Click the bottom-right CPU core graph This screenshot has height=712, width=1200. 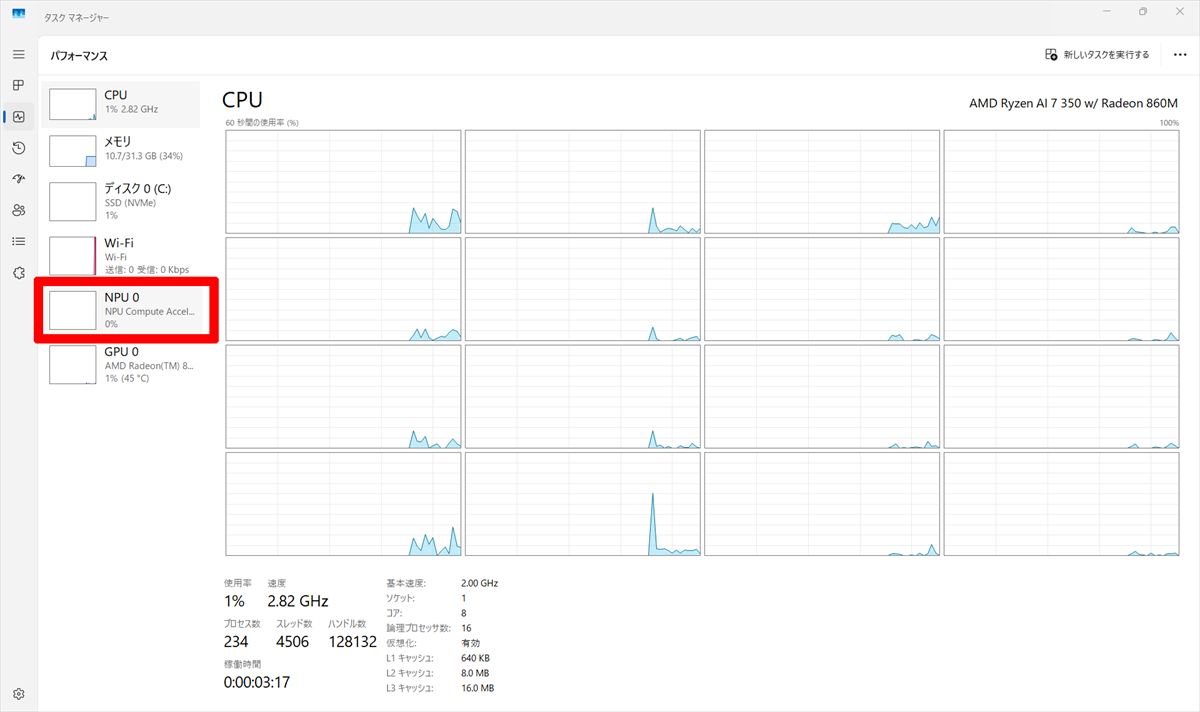[x=1061, y=504]
